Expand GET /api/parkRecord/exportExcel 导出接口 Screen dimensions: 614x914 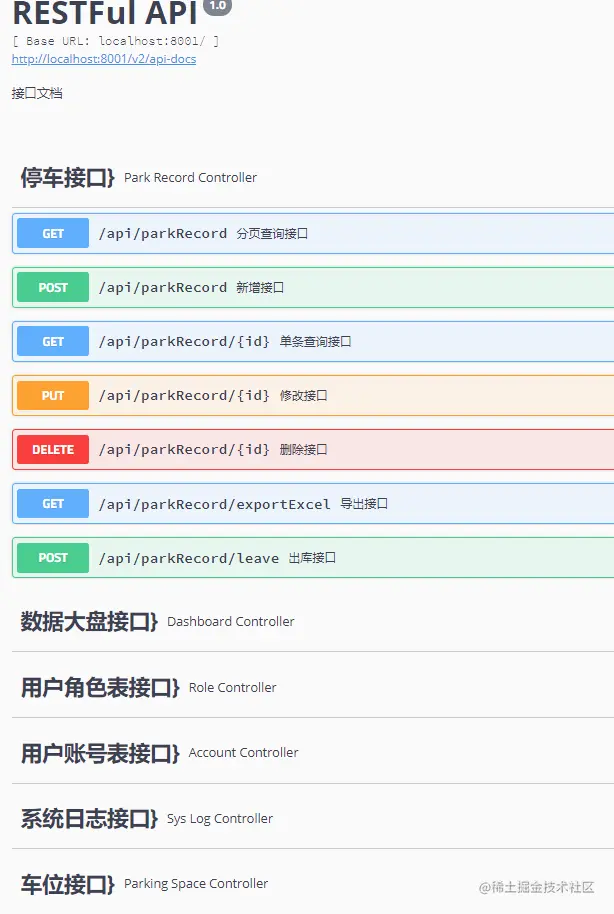pos(313,504)
